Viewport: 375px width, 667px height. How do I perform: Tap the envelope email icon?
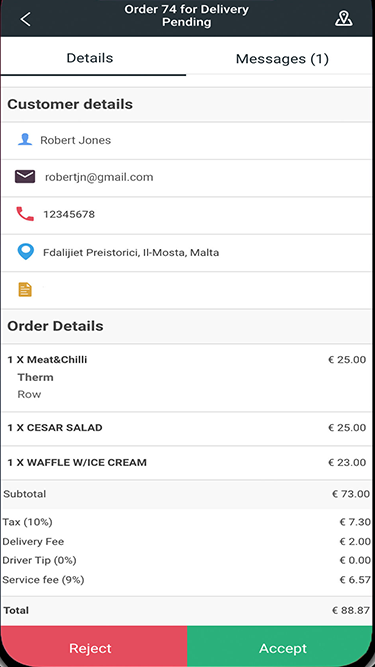25,177
